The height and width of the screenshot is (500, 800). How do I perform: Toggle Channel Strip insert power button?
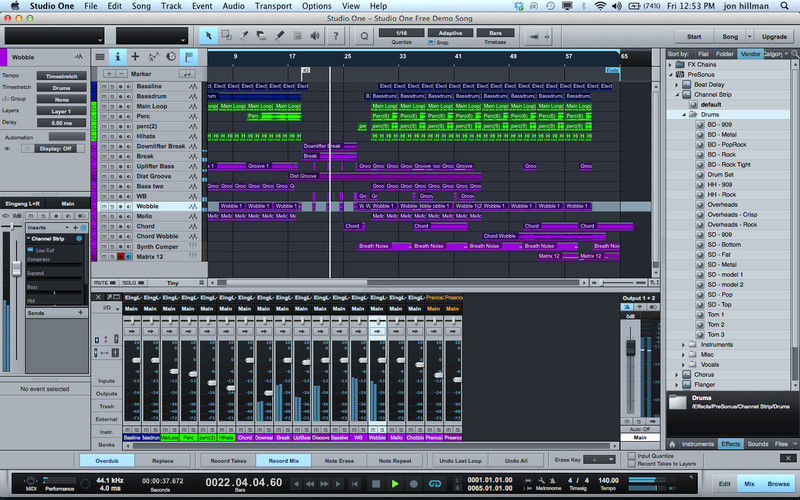click(79, 238)
